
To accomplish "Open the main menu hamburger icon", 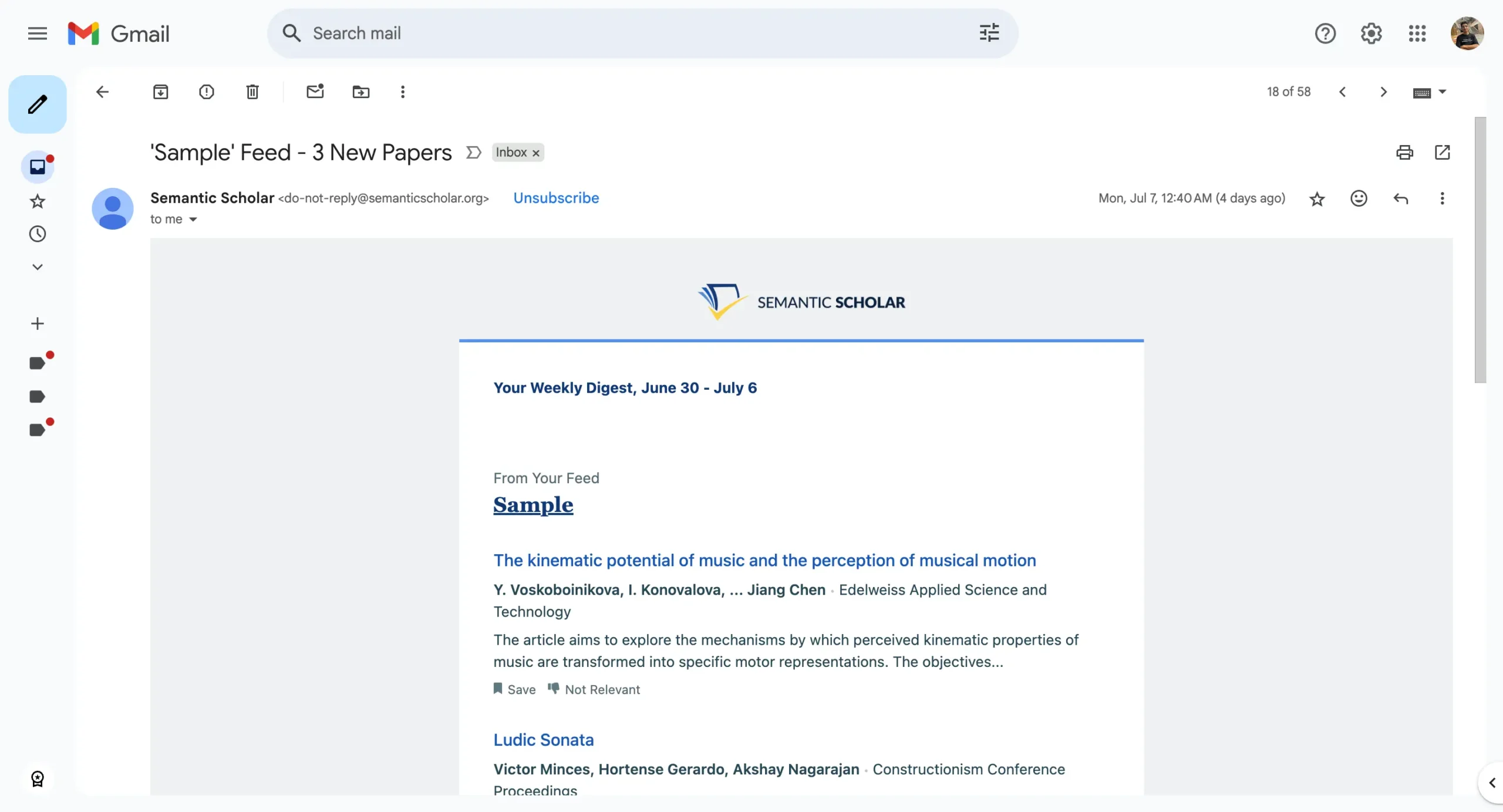I will click(37, 33).
